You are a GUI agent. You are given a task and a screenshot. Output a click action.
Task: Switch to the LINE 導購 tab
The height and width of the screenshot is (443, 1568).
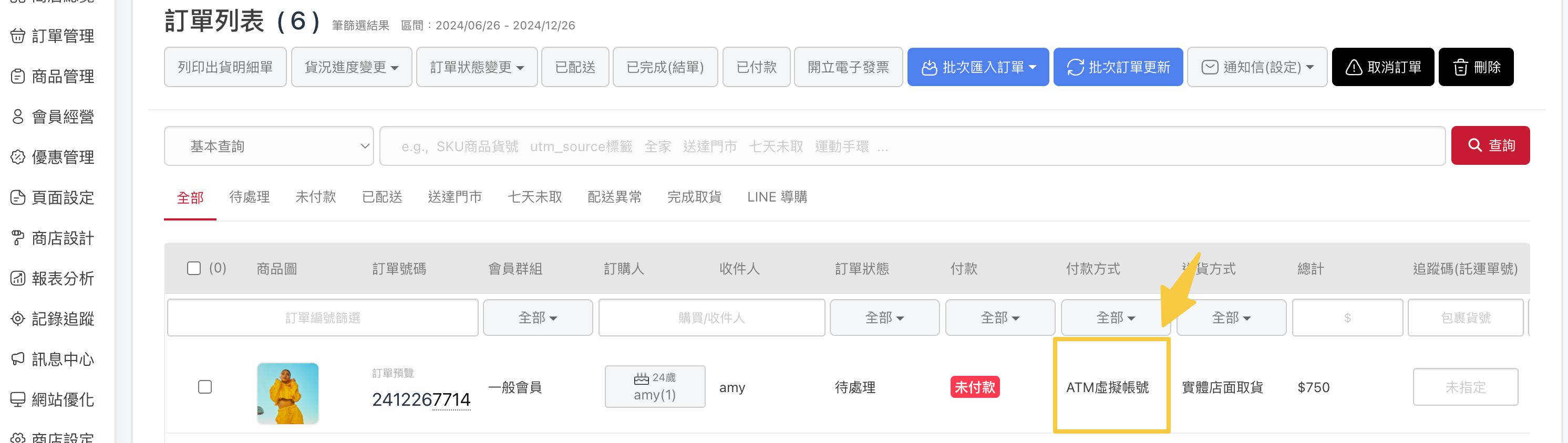[x=777, y=197]
